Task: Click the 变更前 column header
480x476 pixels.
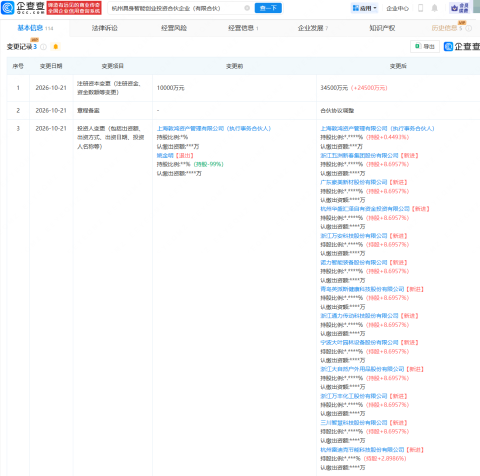Action: (234, 66)
